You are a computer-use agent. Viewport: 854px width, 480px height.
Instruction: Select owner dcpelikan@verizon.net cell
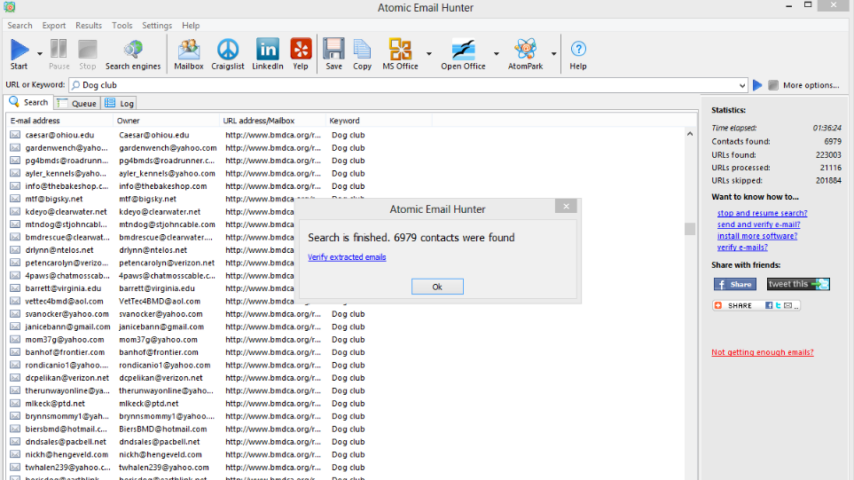(161, 378)
